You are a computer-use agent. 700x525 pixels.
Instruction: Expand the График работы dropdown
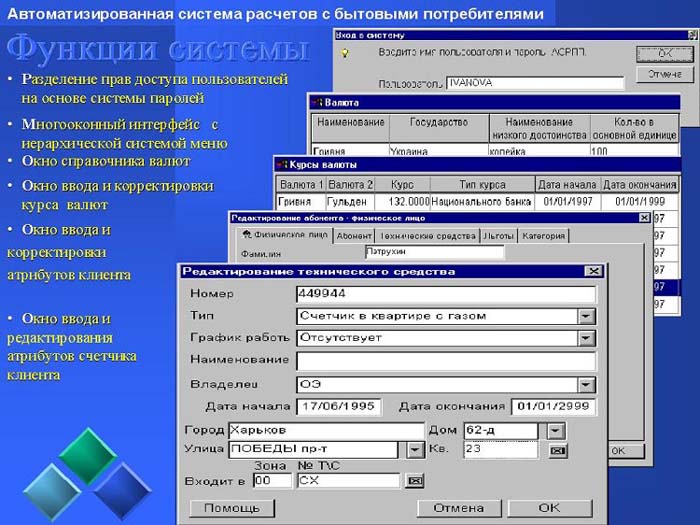coord(586,338)
